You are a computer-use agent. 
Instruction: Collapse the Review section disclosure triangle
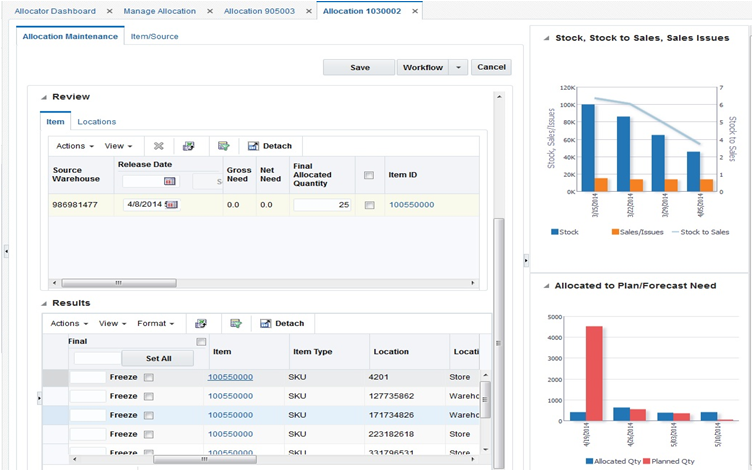[x=44, y=97]
